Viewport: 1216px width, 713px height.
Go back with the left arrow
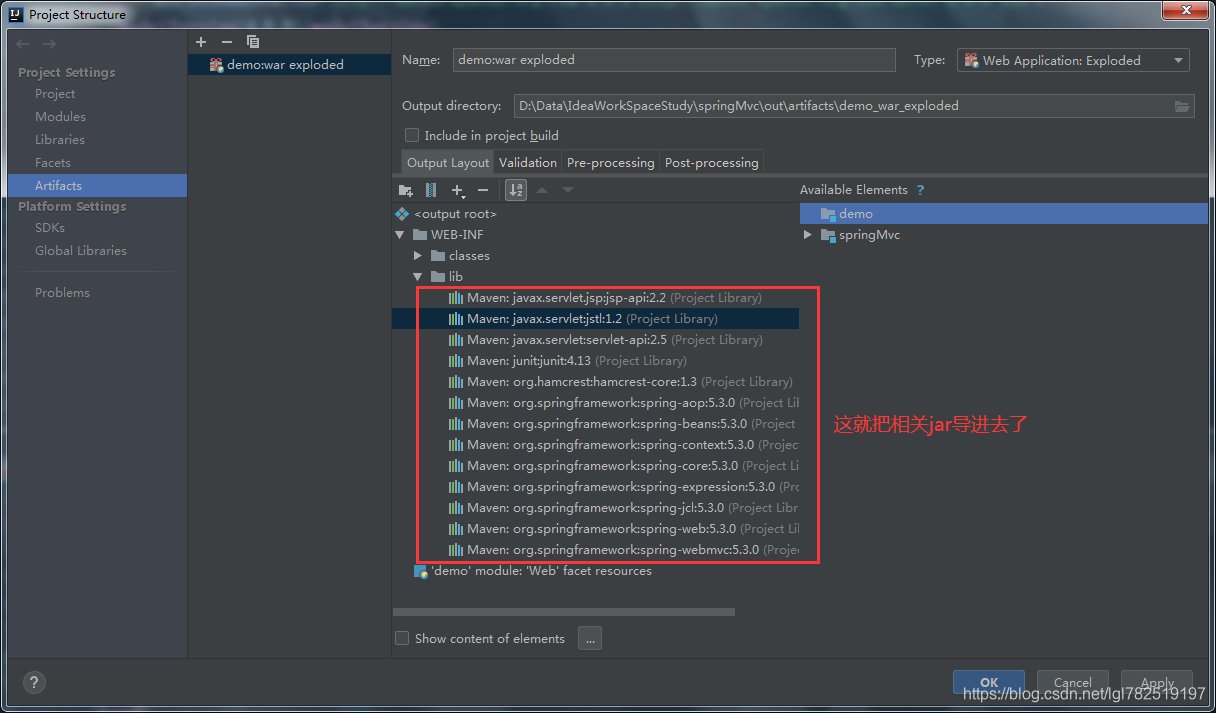23,44
